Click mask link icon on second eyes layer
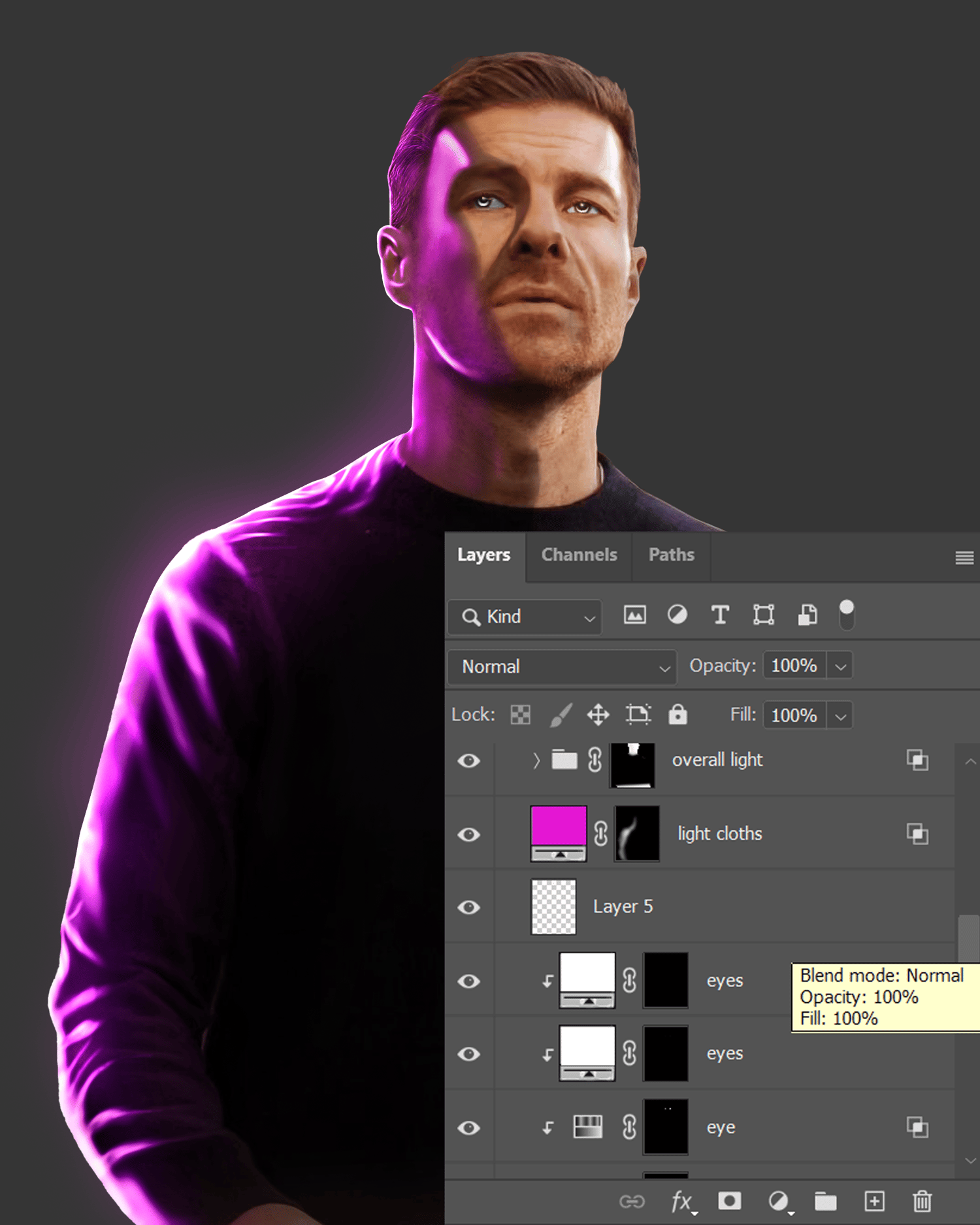The width and height of the screenshot is (980, 1225). (x=629, y=1053)
